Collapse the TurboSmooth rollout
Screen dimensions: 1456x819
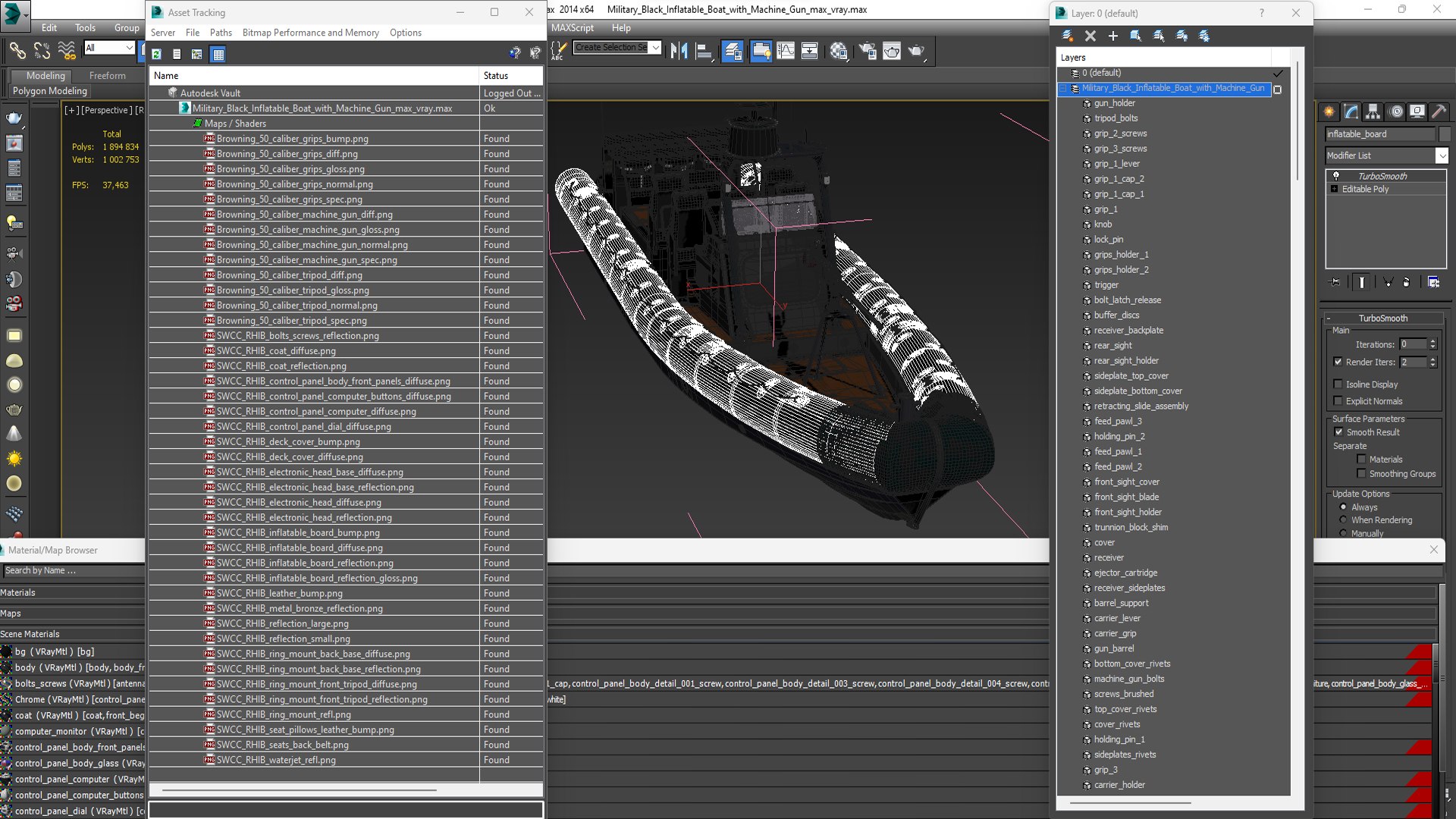click(1382, 318)
